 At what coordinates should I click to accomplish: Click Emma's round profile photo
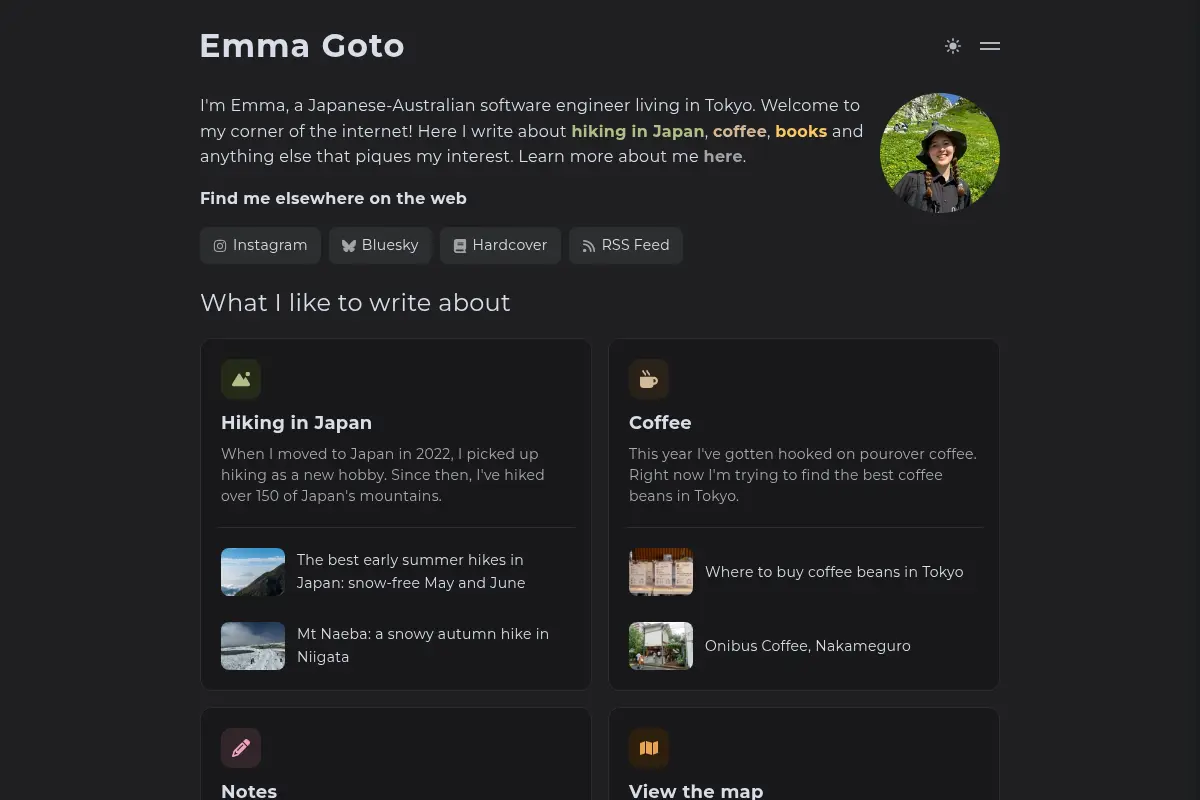[940, 153]
